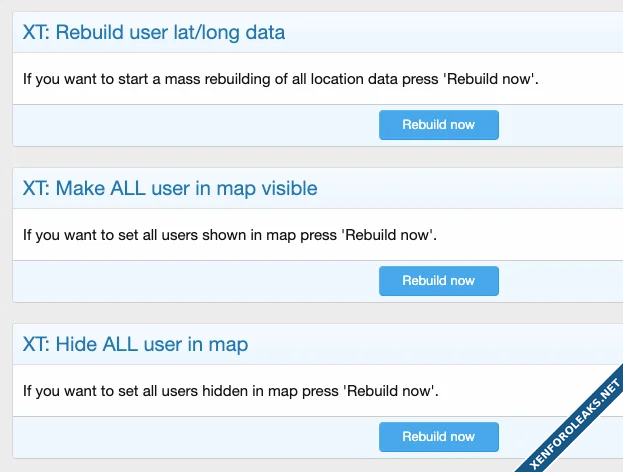Click Rebuild now for user lat/long data
This screenshot has height=472, width=623.
click(x=438, y=125)
